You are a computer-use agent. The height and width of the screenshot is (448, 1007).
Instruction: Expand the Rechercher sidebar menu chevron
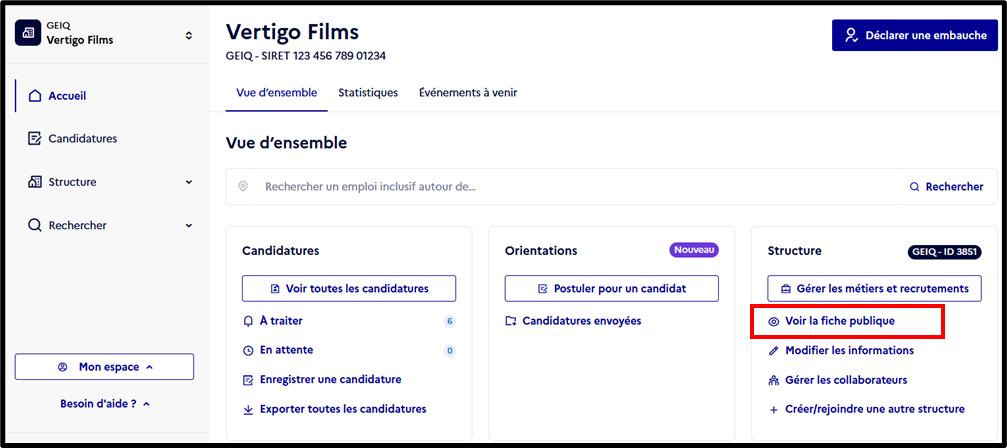coord(189,226)
